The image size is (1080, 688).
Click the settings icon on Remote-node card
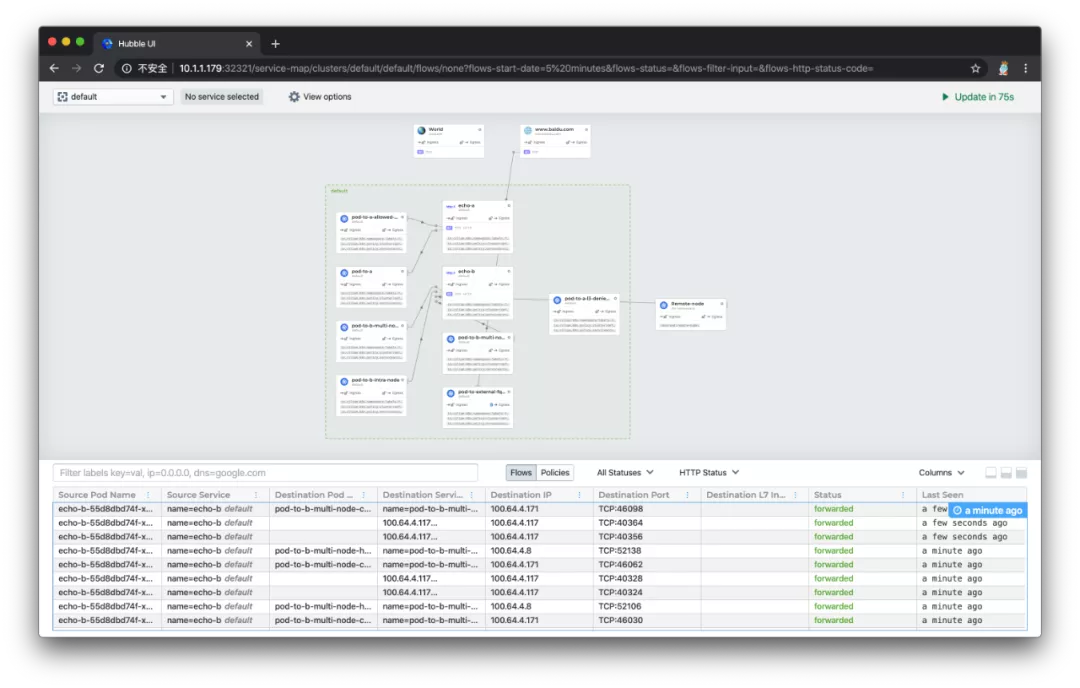coord(722,304)
